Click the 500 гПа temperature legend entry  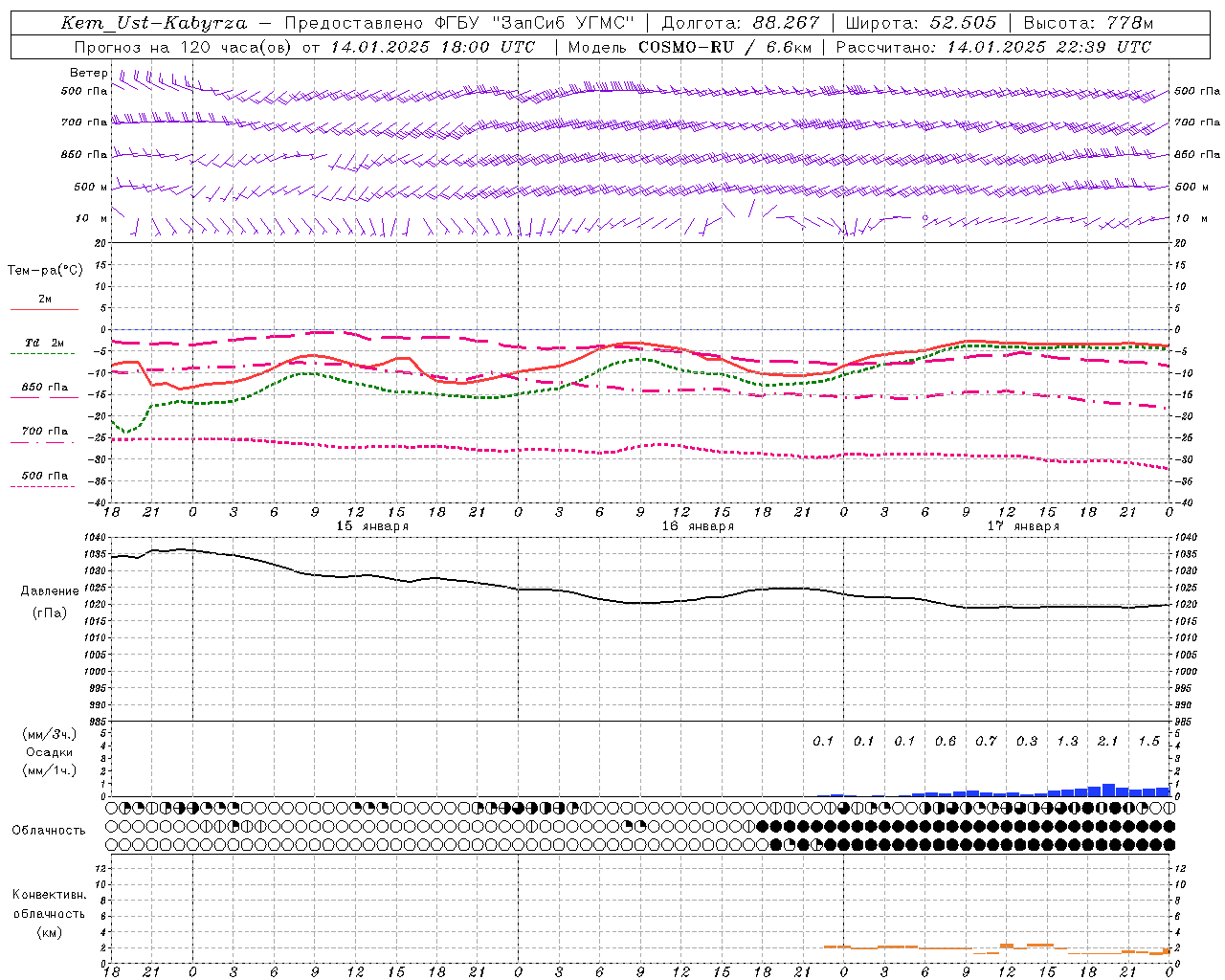(44, 476)
